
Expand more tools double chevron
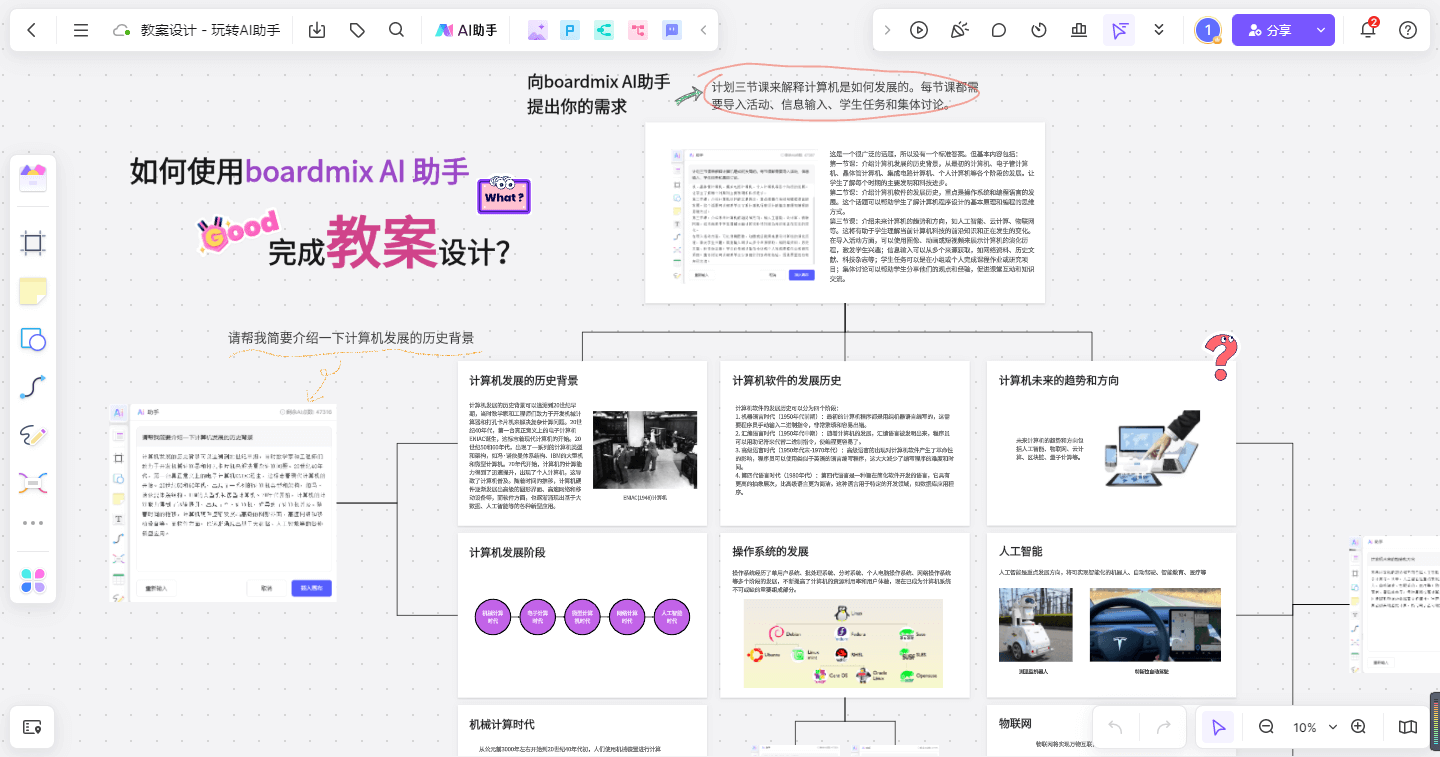1159,30
